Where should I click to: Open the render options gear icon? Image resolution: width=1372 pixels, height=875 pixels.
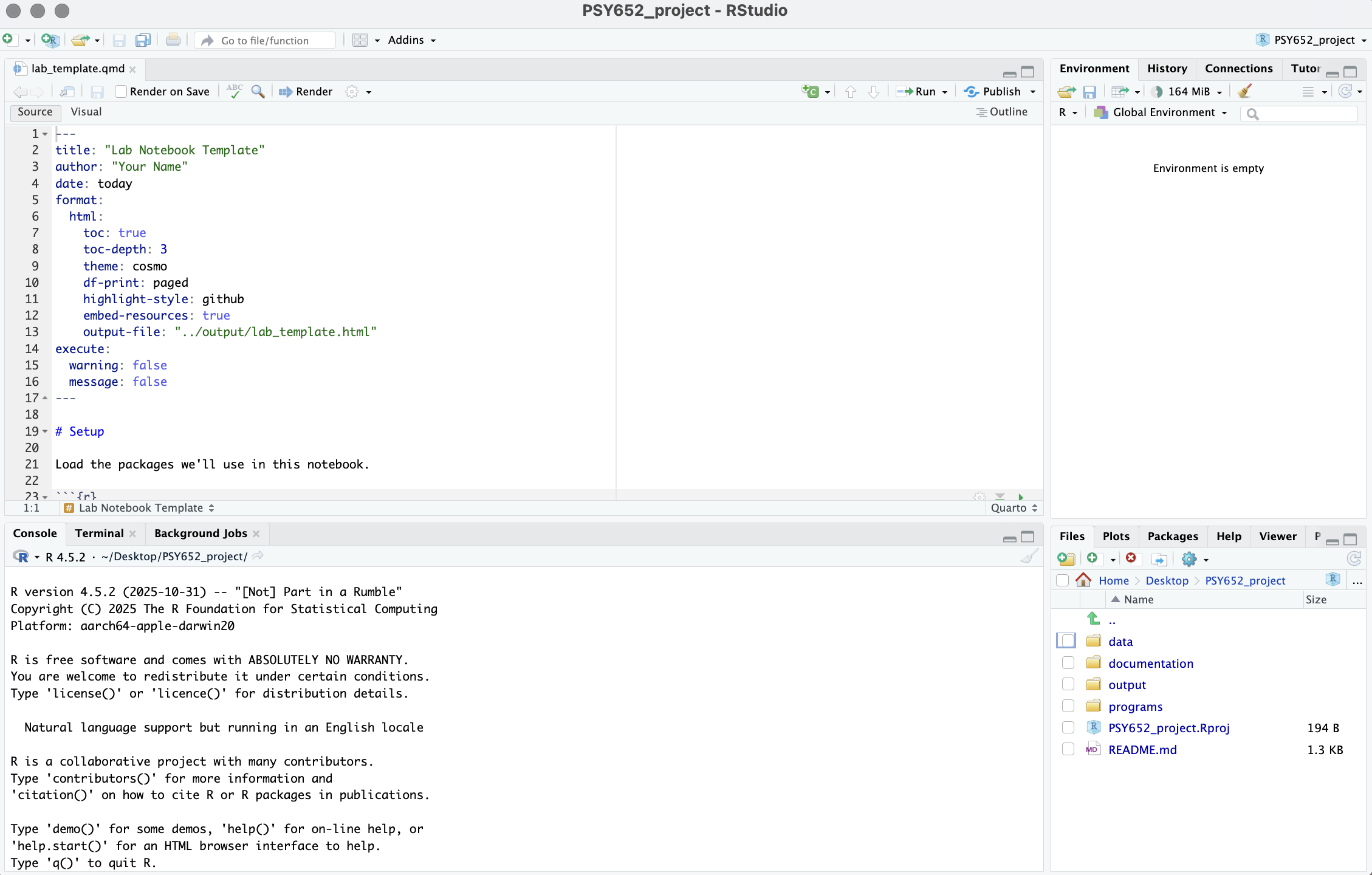352,92
